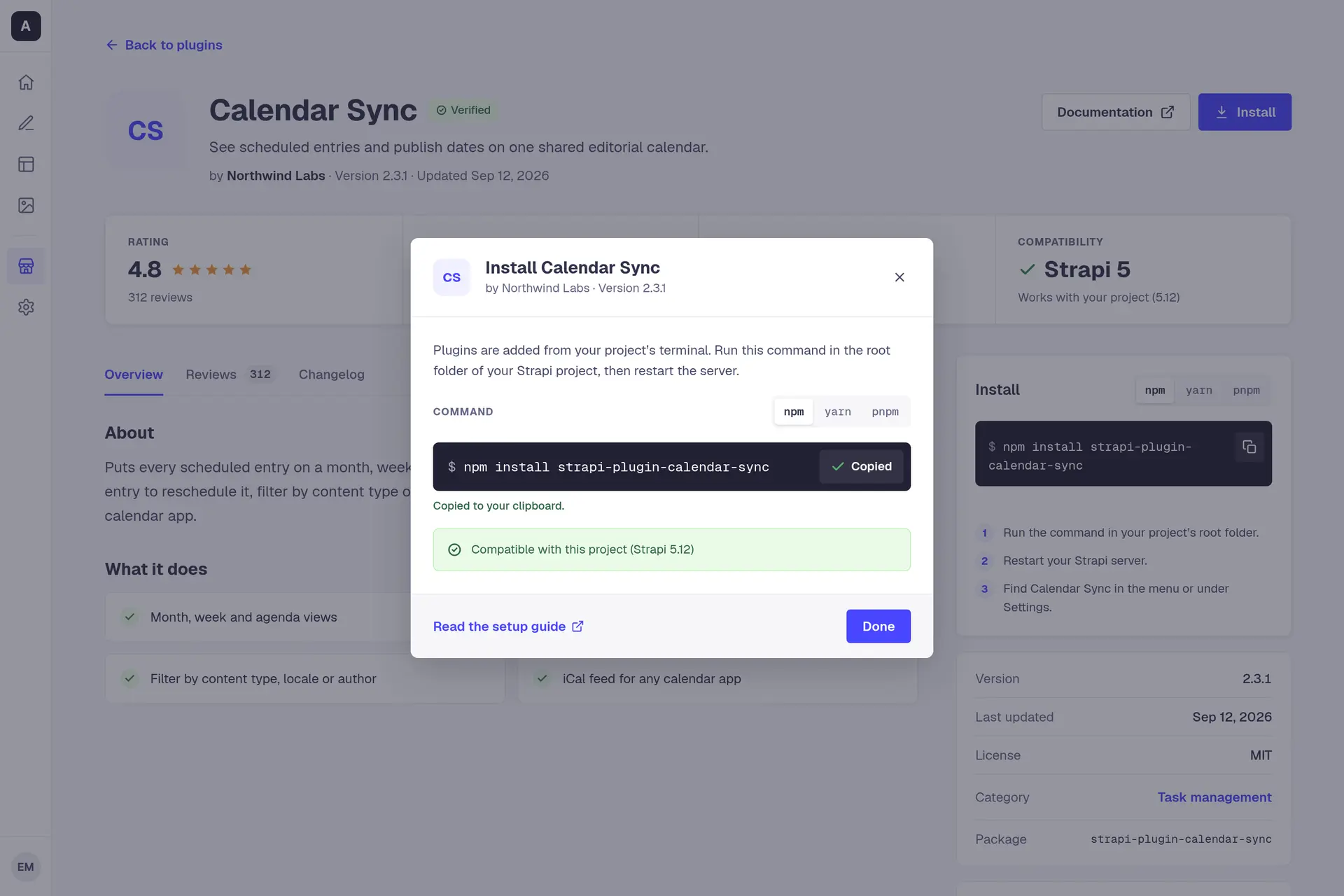Open the Home icon in sidebar

point(26,83)
